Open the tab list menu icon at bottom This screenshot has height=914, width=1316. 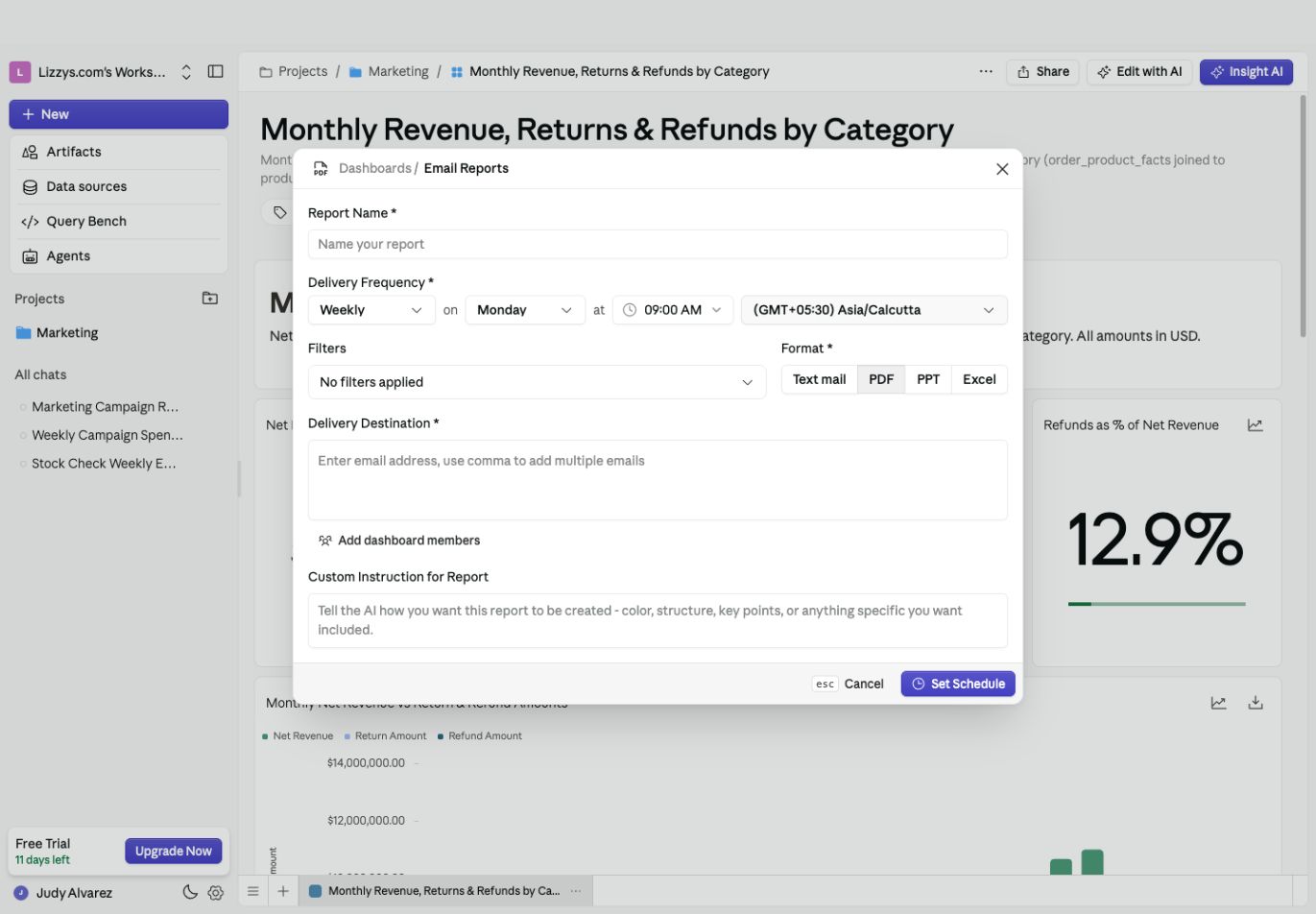point(252,891)
